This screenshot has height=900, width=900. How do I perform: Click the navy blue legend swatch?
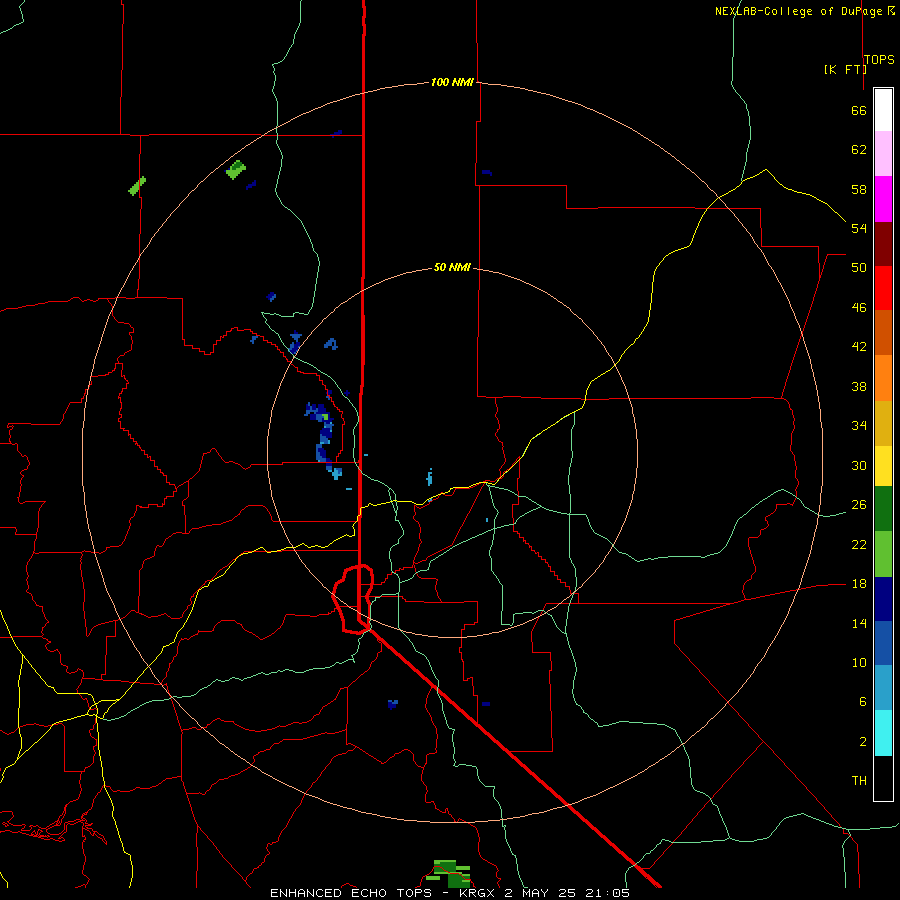click(883, 599)
